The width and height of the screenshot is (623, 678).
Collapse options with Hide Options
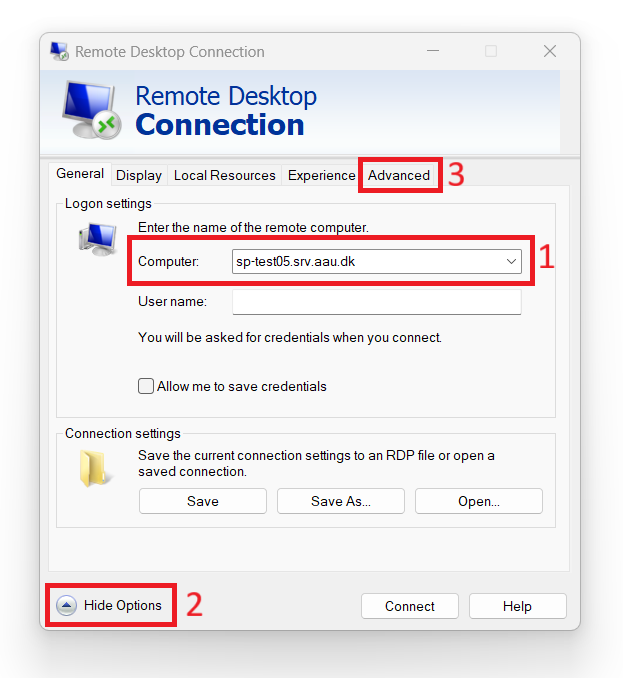click(110, 605)
